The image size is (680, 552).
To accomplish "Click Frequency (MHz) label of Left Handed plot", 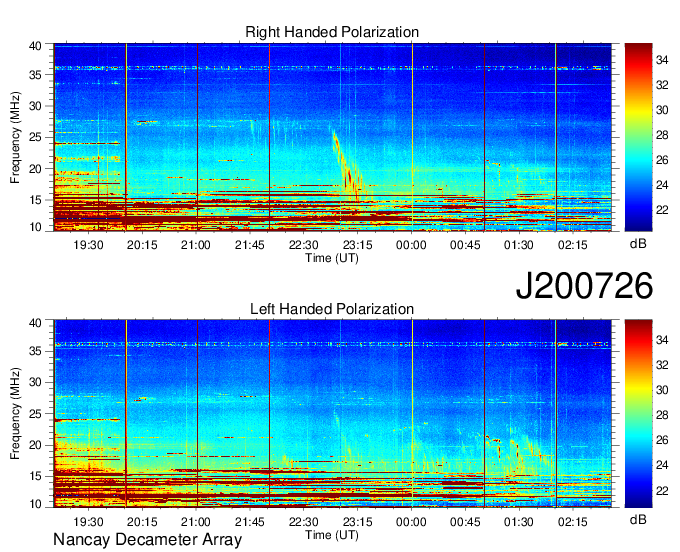I will 15,414.
